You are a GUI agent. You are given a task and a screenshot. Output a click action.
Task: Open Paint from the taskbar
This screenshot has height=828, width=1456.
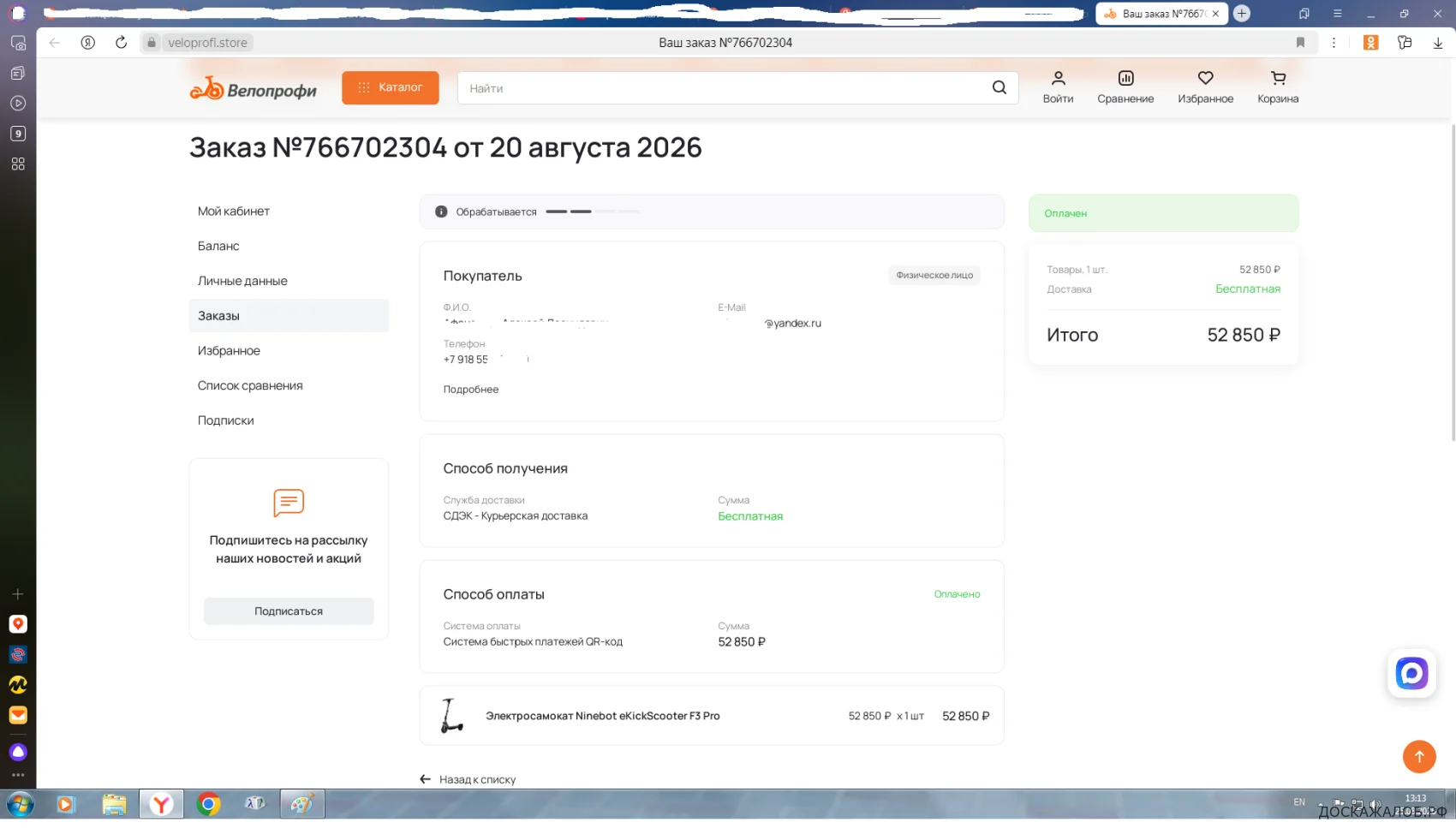pos(301,805)
